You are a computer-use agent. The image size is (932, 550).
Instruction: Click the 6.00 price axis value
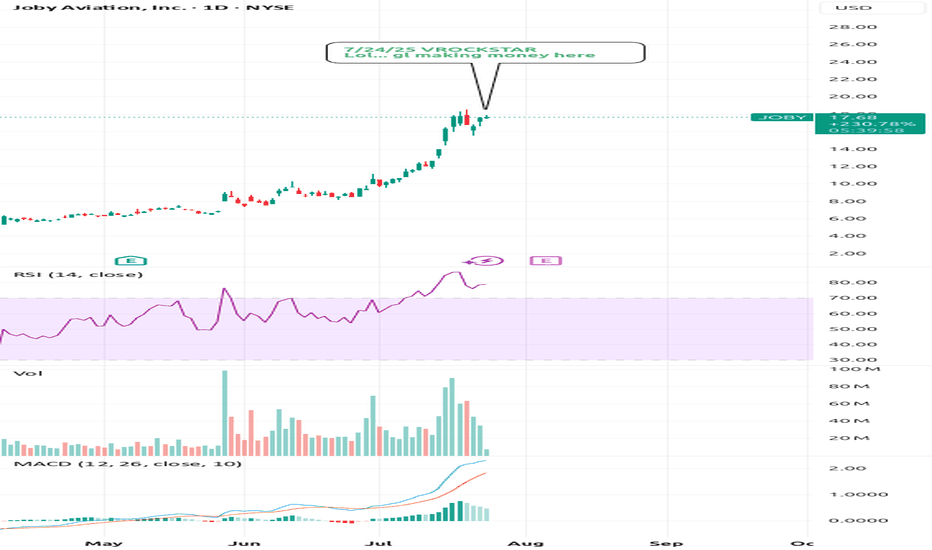848,218
